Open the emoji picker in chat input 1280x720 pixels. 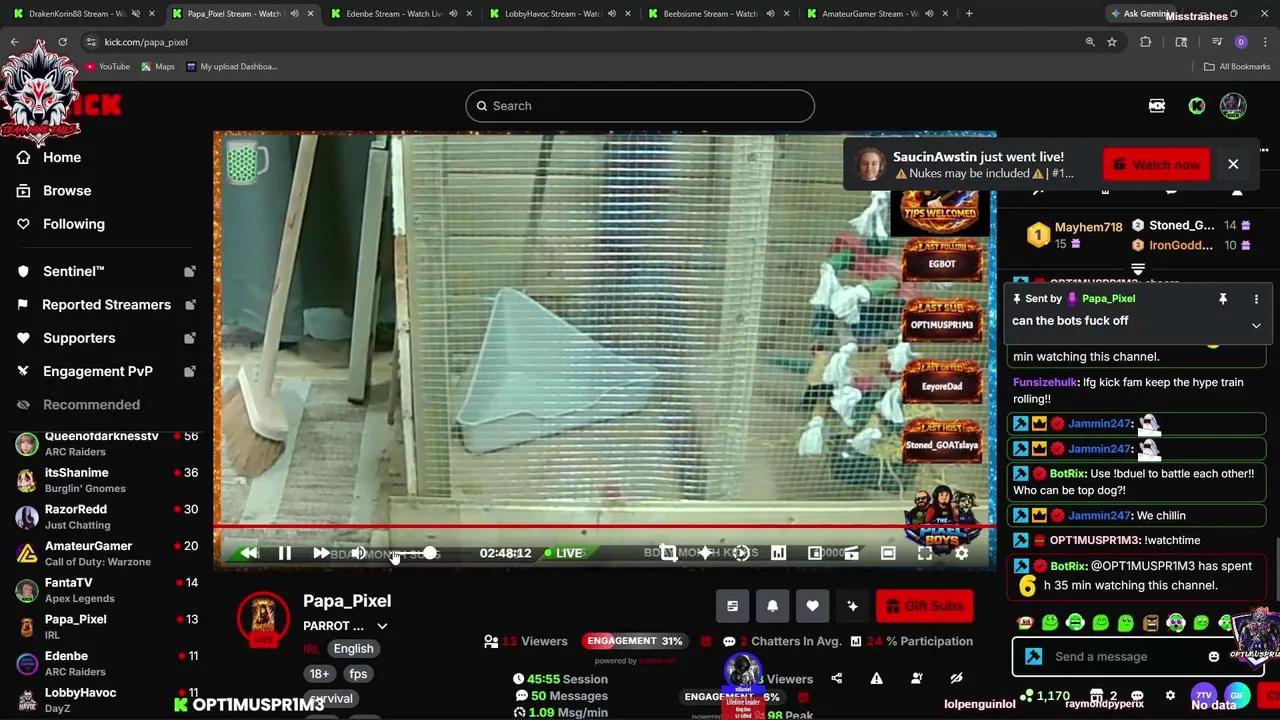(x=1213, y=657)
